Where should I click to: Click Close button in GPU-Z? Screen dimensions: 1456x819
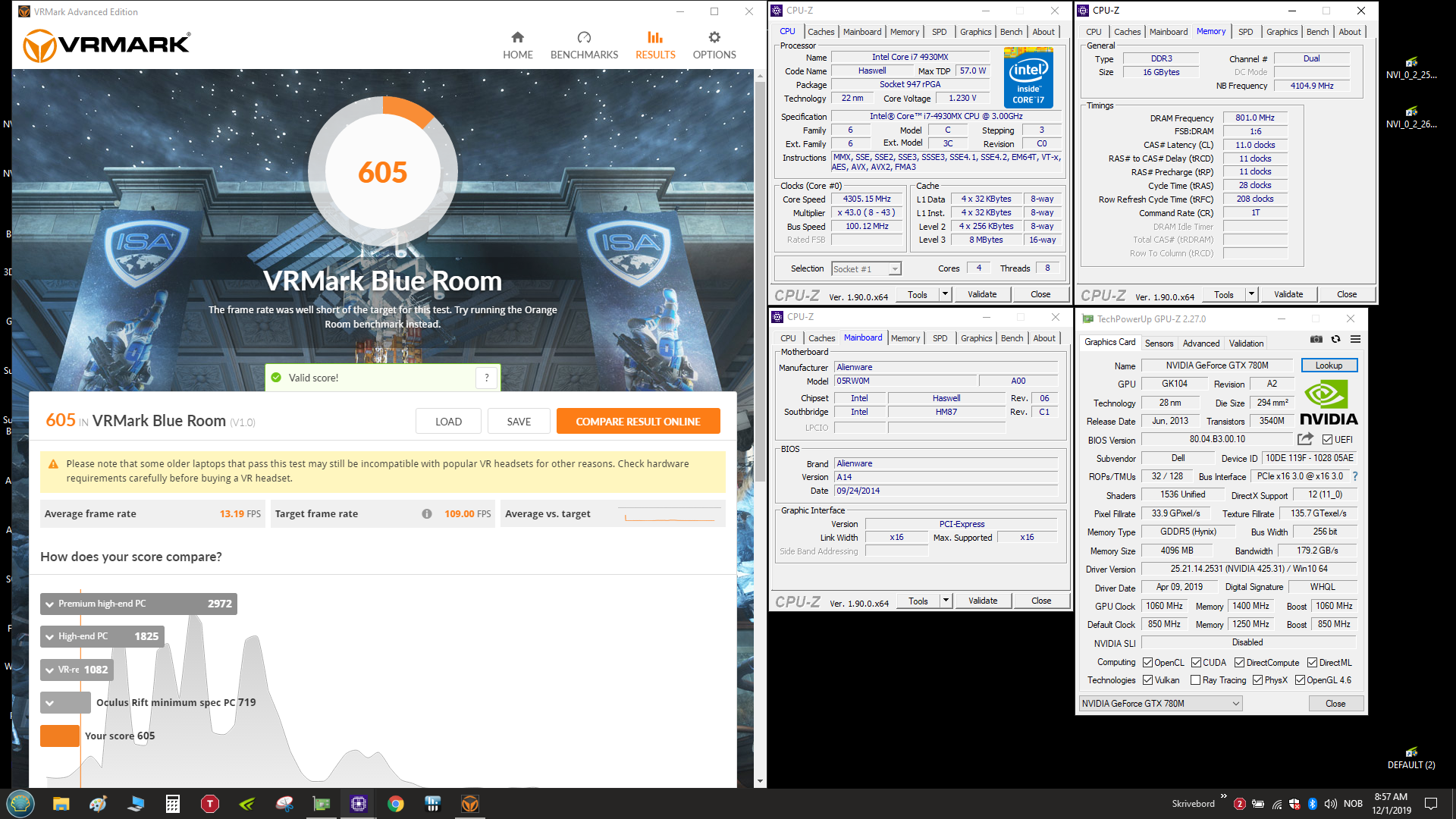click(x=1335, y=704)
